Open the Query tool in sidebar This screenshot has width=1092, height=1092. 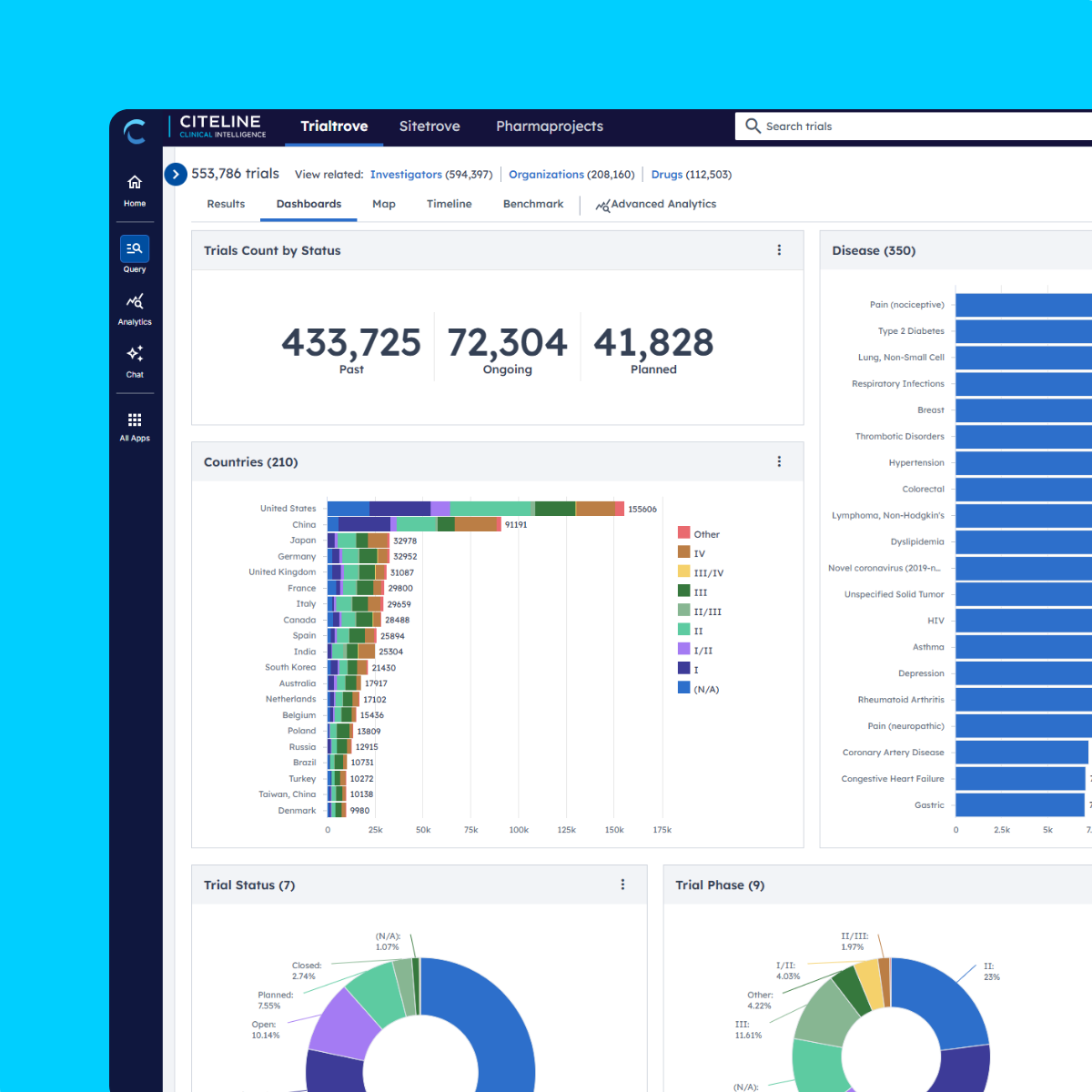(x=135, y=255)
